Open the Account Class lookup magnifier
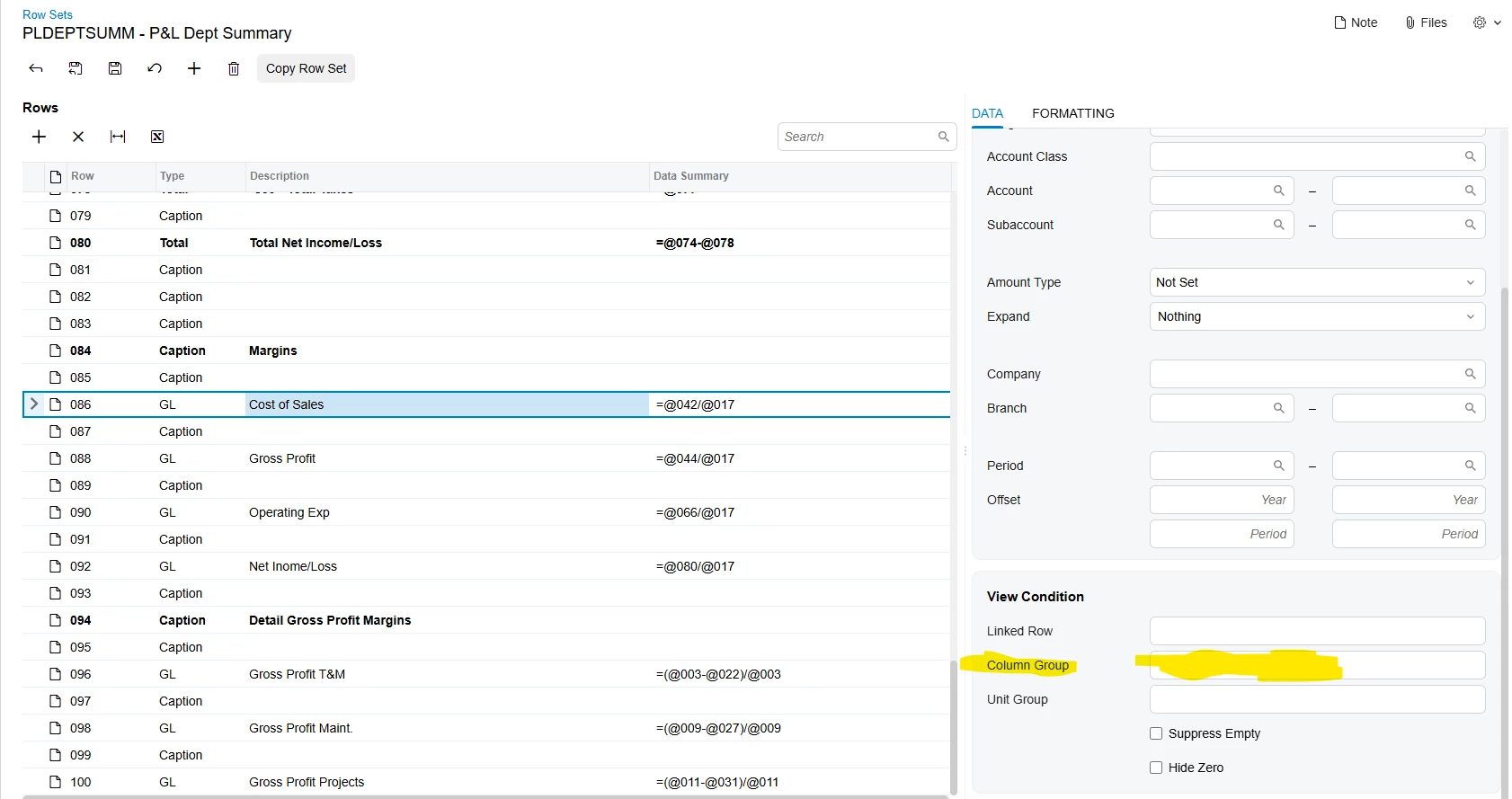This screenshot has height=799, width=1512. pyautogui.click(x=1470, y=156)
